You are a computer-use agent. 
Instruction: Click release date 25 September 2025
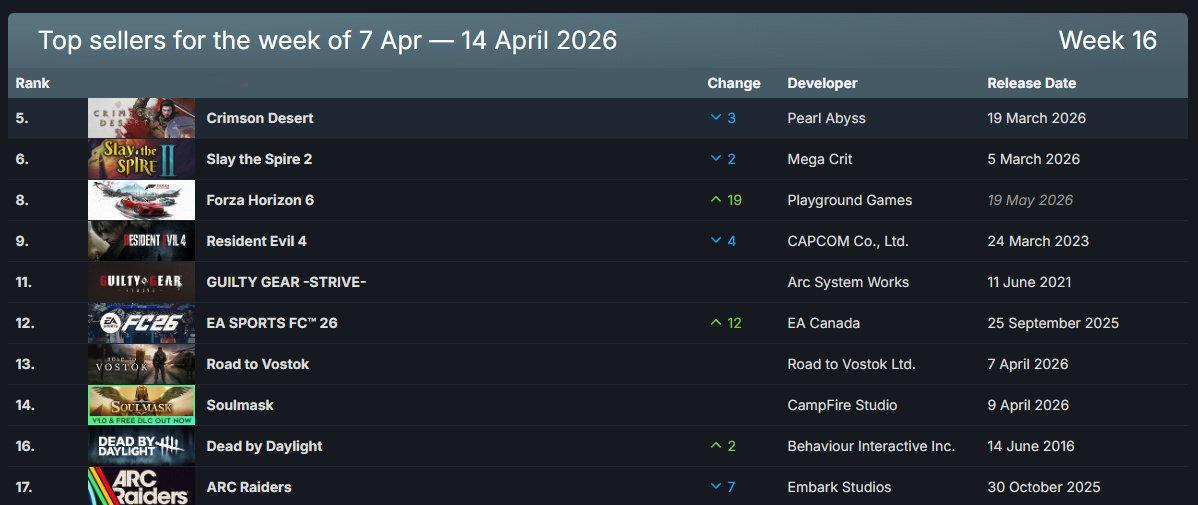coord(1053,323)
